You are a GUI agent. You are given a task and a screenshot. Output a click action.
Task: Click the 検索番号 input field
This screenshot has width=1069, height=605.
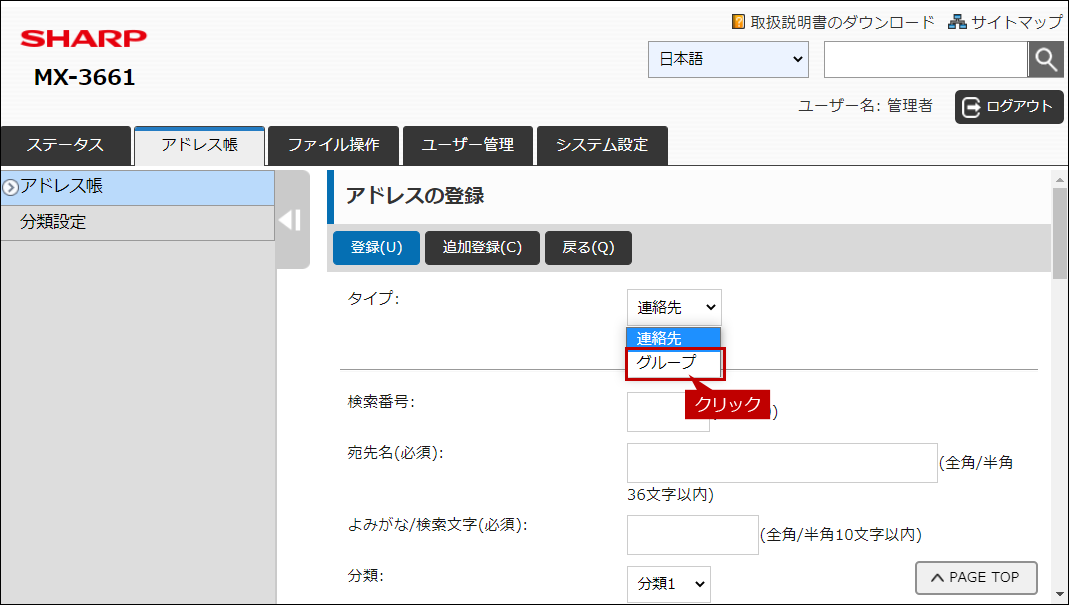tap(668, 412)
